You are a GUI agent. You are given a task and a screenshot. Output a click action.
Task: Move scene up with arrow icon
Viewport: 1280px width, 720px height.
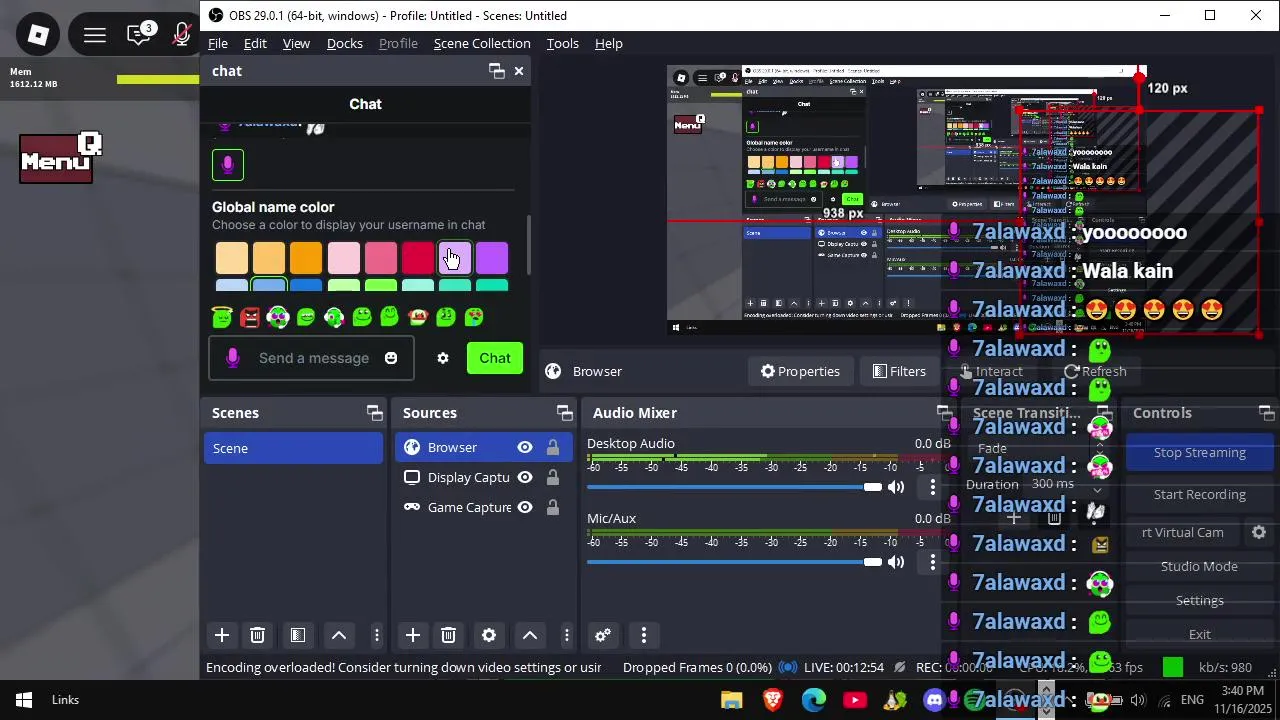tap(339, 635)
